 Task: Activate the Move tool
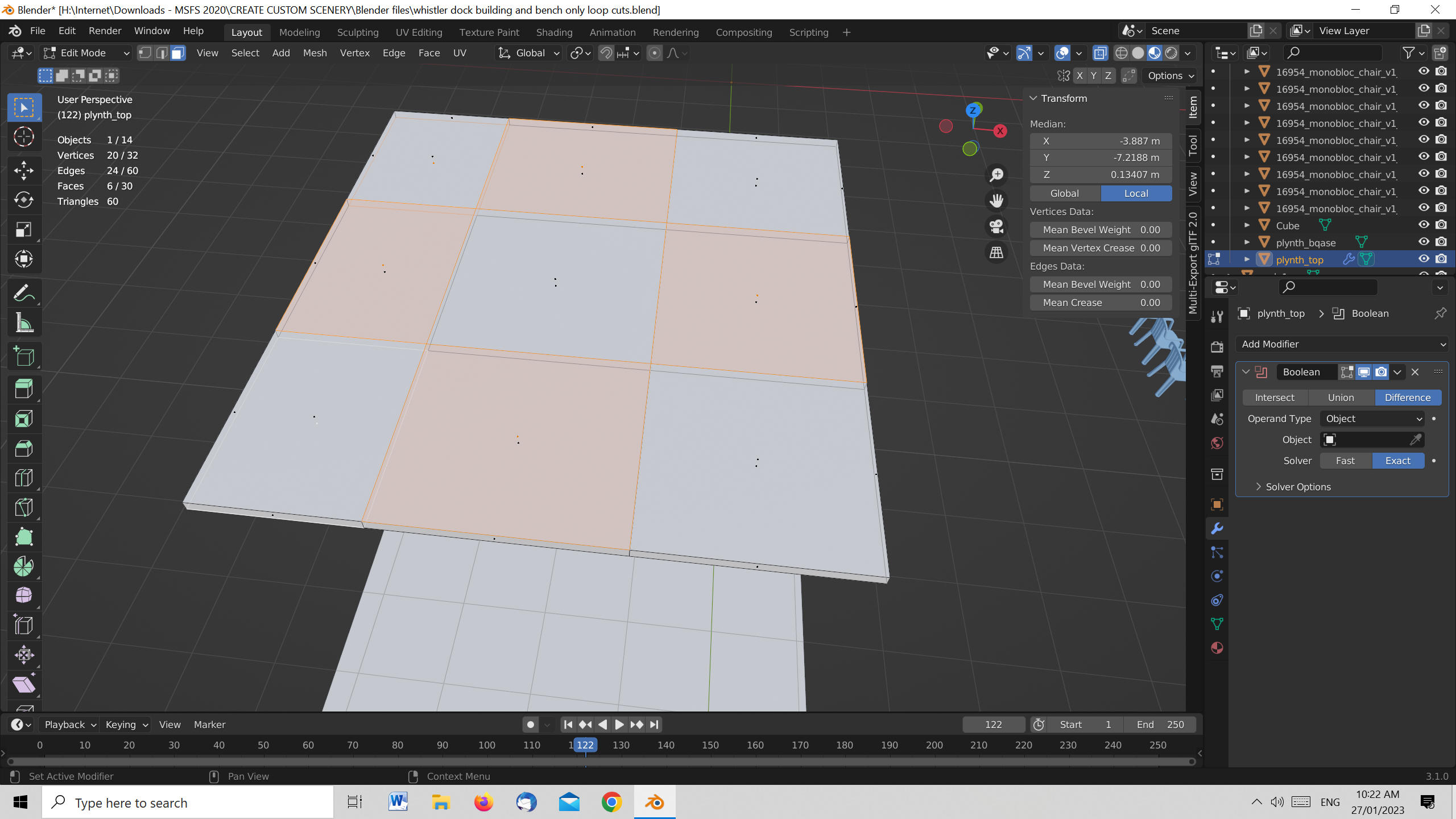click(24, 170)
